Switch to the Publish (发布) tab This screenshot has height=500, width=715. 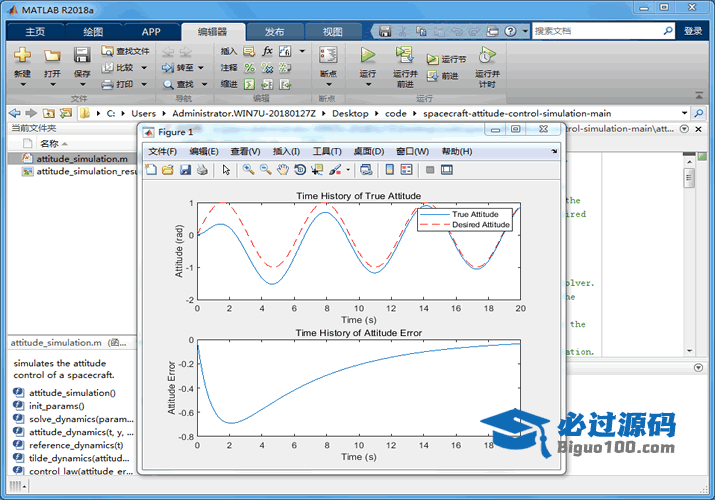pyautogui.click(x=275, y=31)
